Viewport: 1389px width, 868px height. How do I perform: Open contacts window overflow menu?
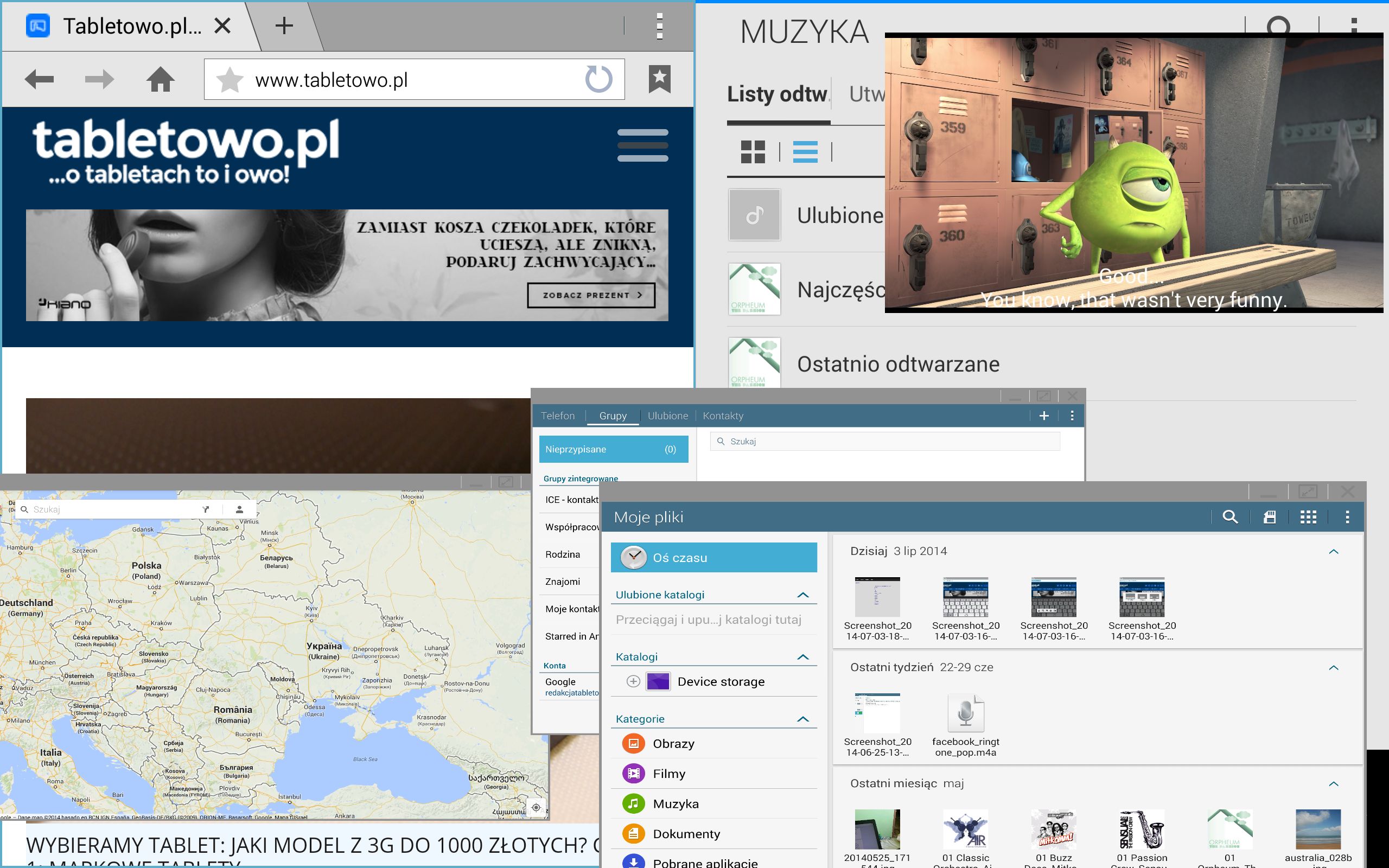click(1072, 416)
